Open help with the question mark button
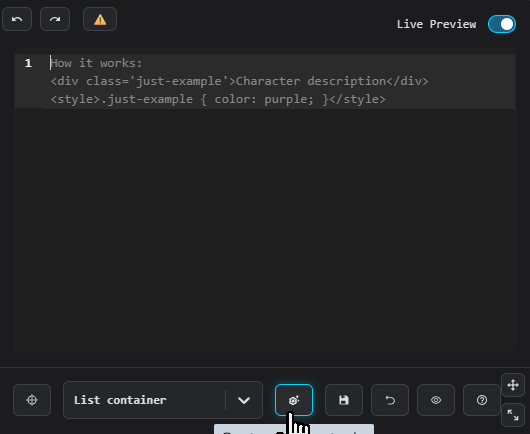Screen dimensions: 530x434 point(482,400)
